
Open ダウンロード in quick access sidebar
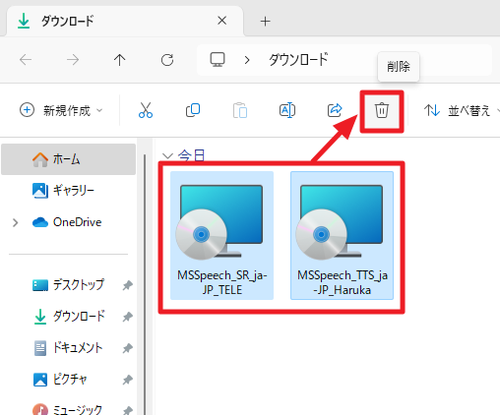tap(68, 316)
